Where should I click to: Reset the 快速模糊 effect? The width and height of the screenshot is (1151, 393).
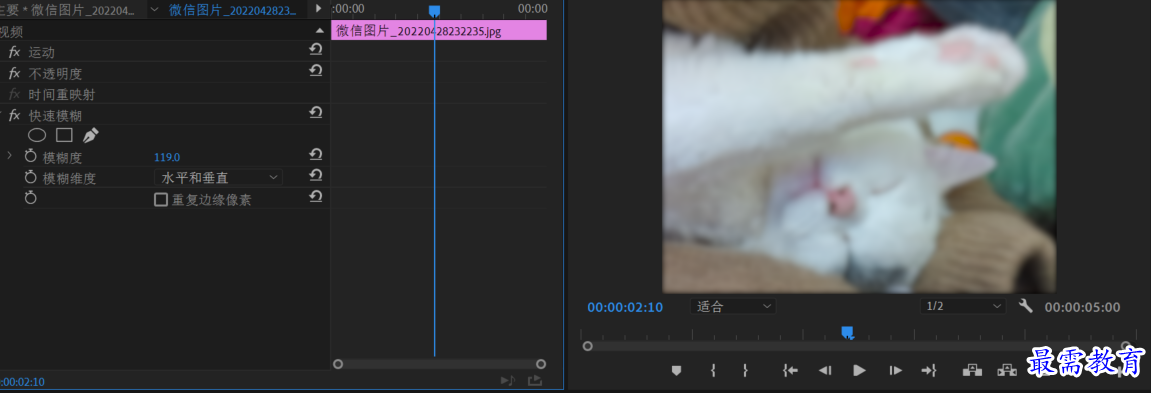click(x=316, y=112)
